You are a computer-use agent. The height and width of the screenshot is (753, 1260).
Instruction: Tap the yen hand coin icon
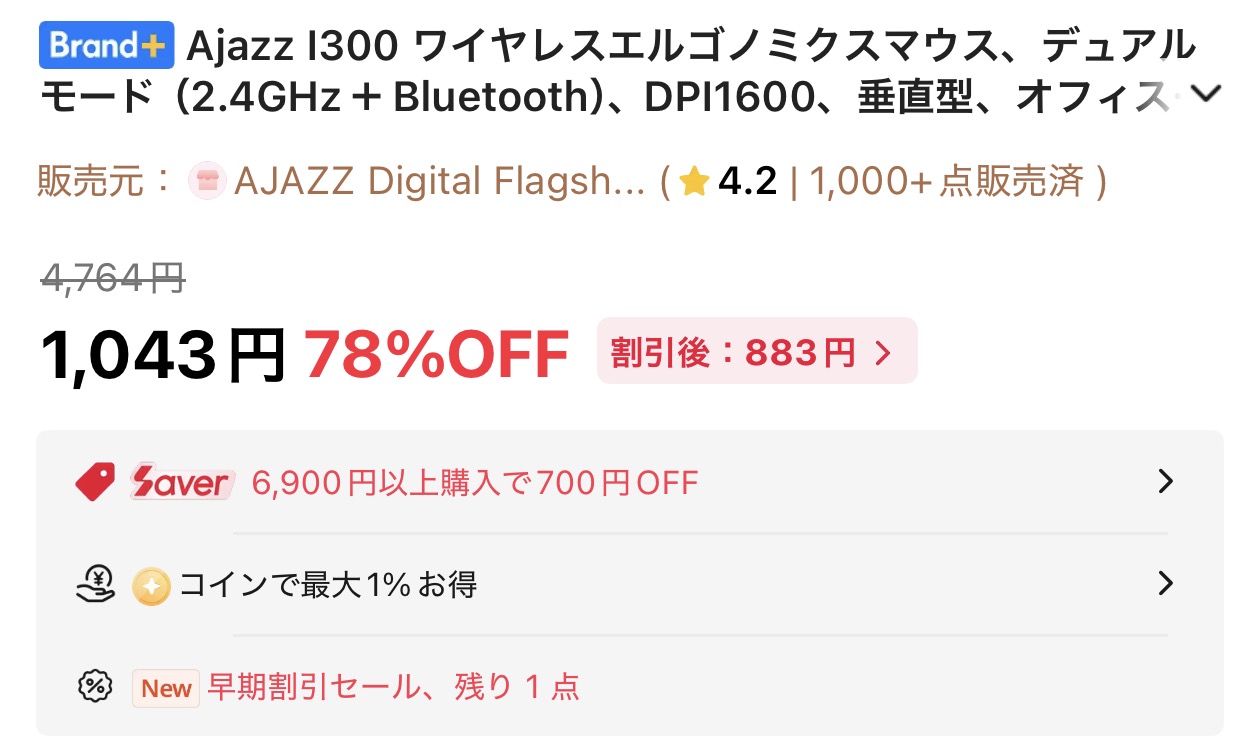coord(96,584)
